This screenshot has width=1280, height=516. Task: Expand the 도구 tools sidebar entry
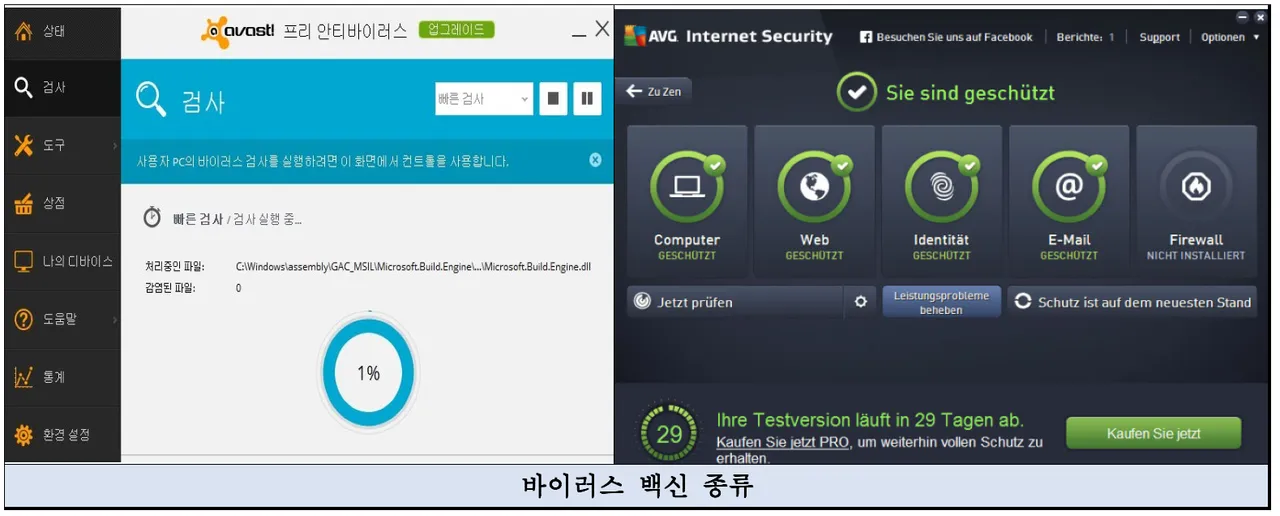(62, 146)
